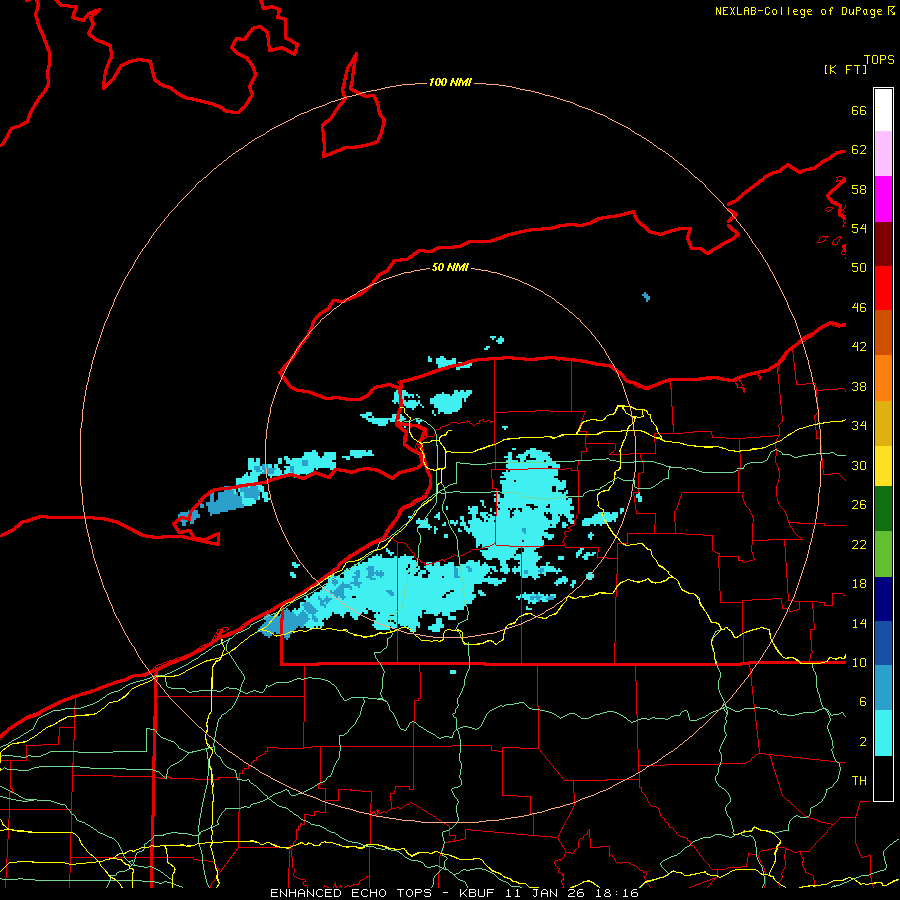Click the '50' legend value
900x900 pixels.
point(859,268)
